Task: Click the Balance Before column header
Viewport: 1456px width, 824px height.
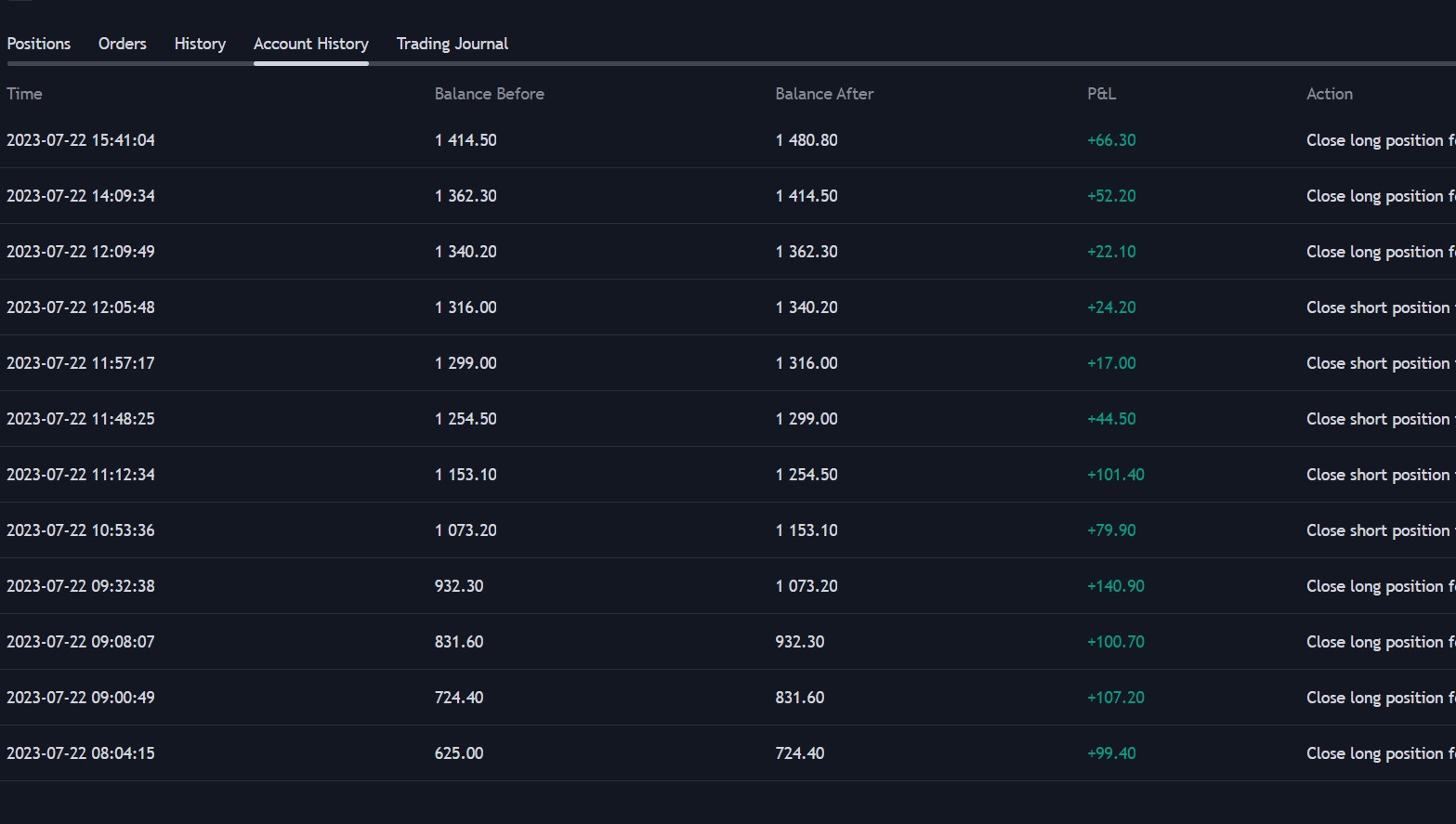Action: coord(489,94)
